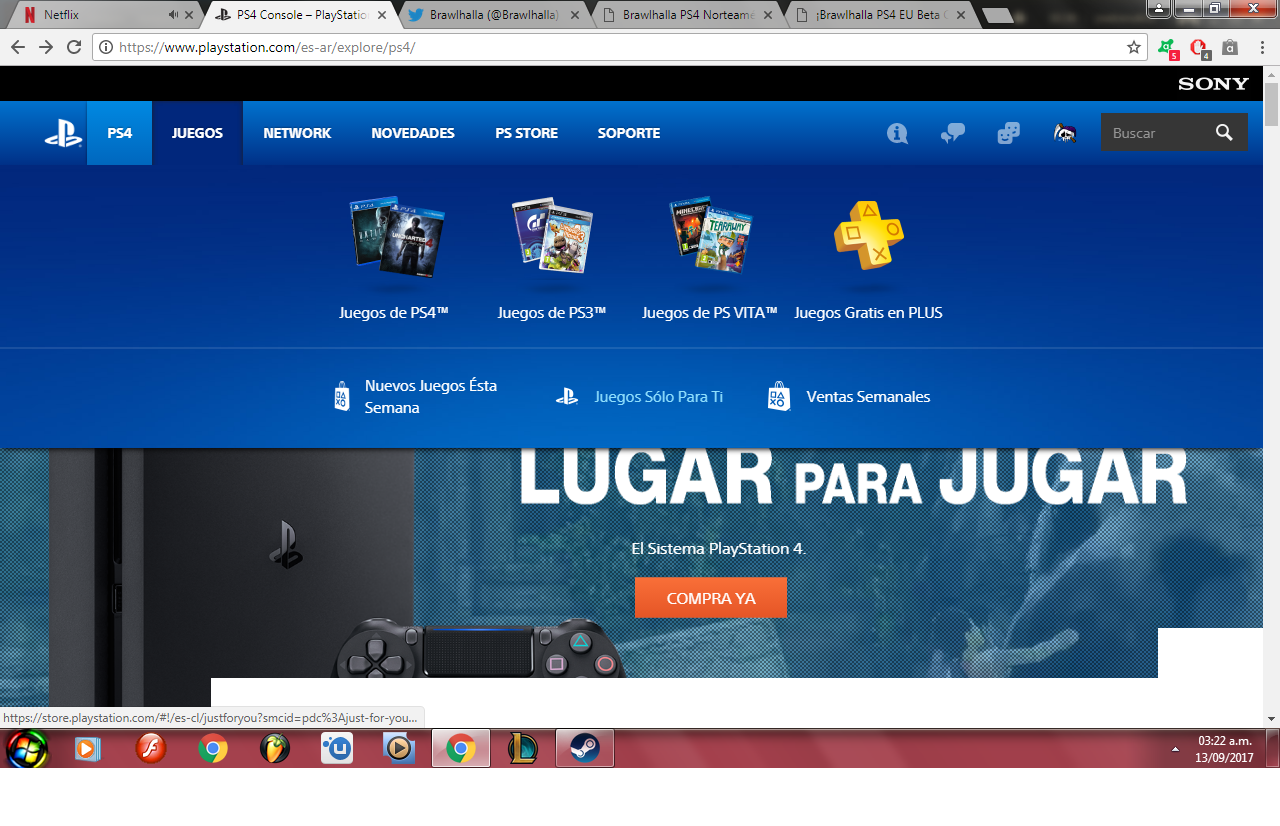Open Steam from the taskbar
The image size is (1280, 826).
pyautogui.click(x=585, y=748)
